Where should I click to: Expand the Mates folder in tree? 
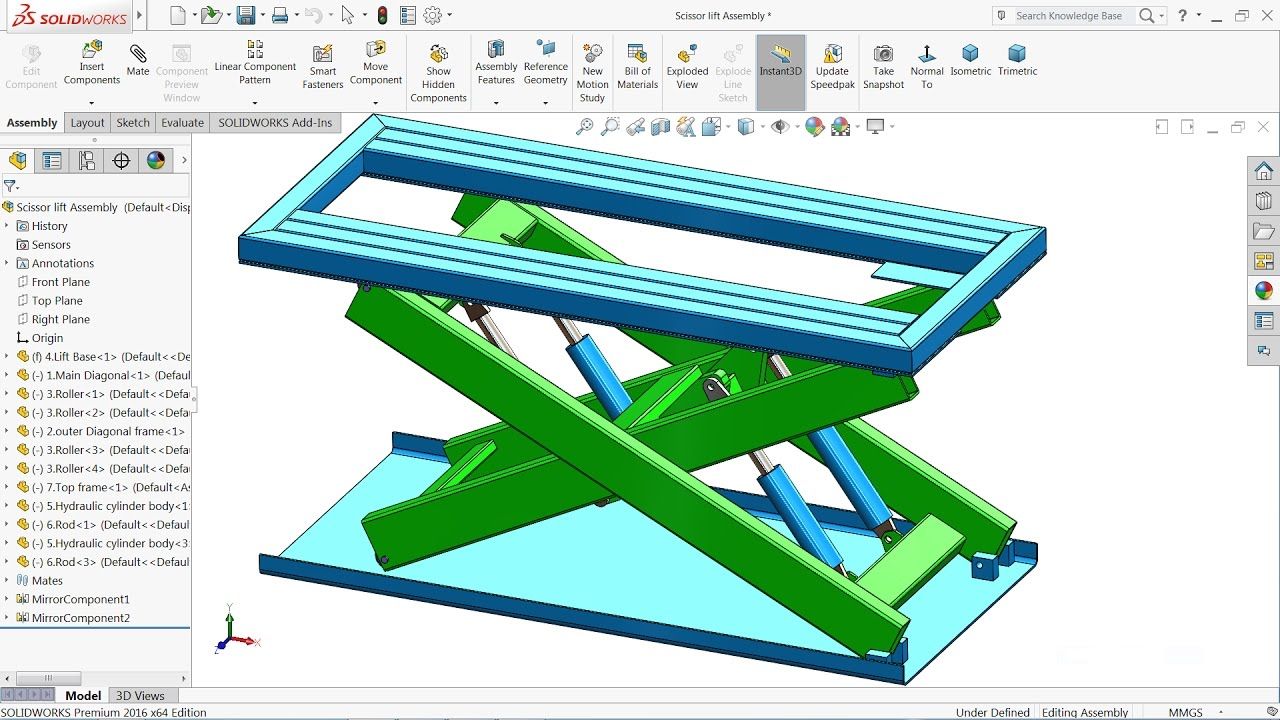coord(7,581)
